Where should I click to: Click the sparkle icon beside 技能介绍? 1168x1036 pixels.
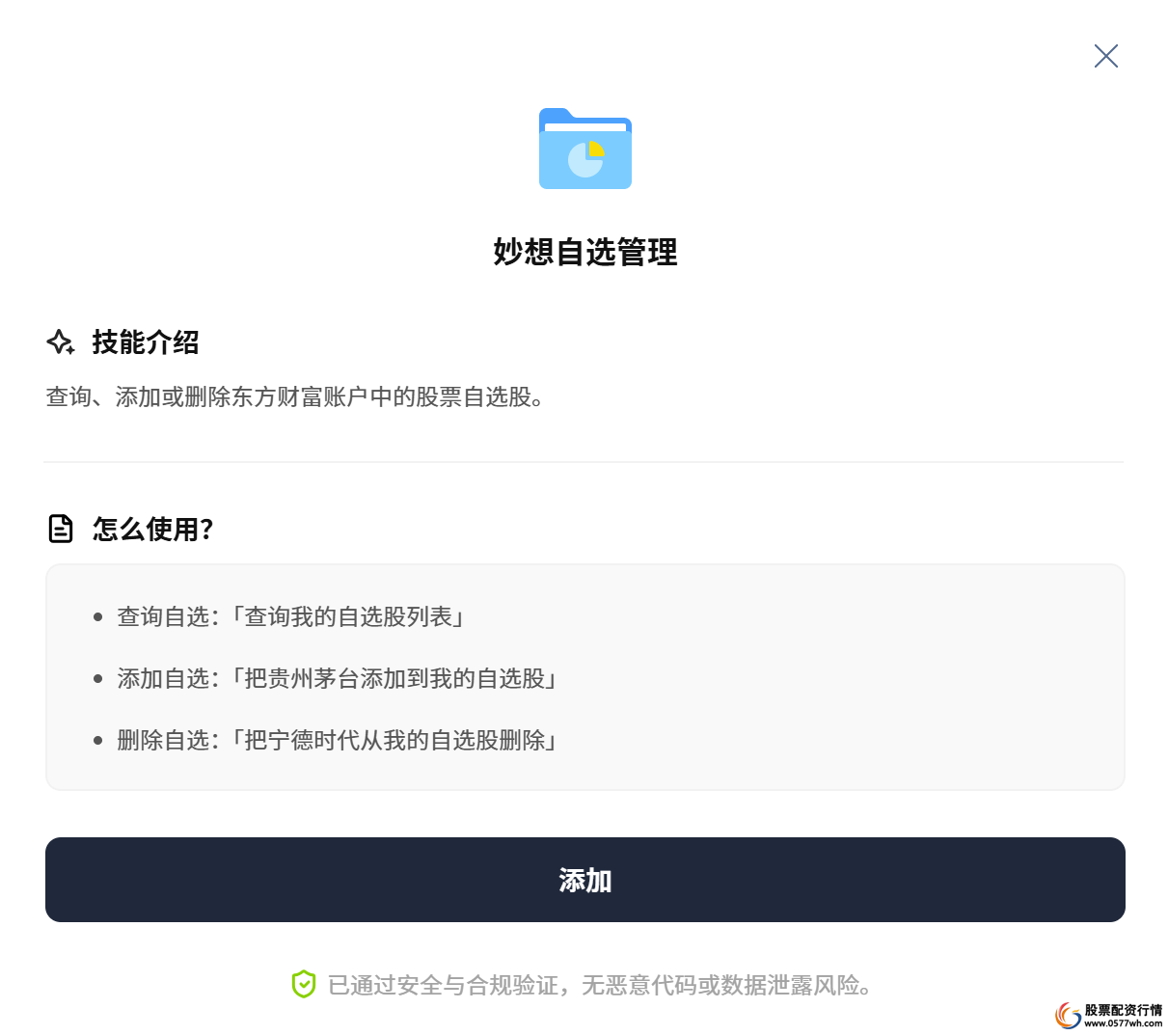point(61,342)
